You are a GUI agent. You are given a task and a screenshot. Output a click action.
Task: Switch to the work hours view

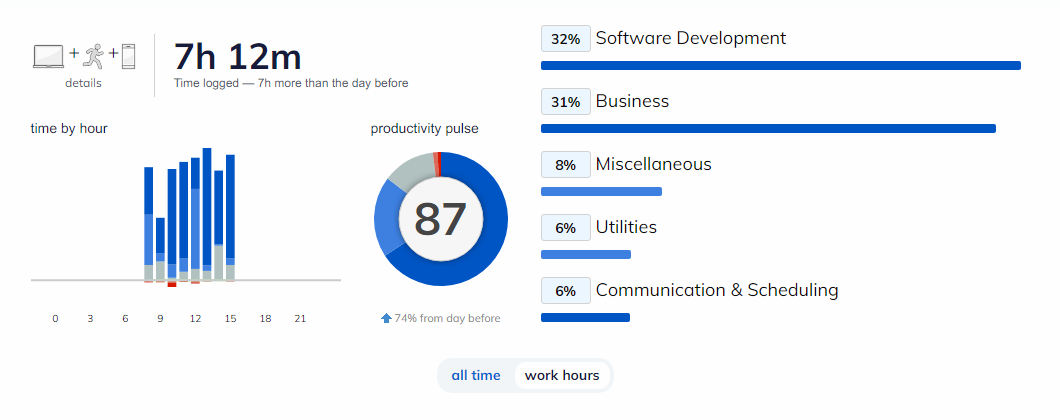click(x=562, y=375)
